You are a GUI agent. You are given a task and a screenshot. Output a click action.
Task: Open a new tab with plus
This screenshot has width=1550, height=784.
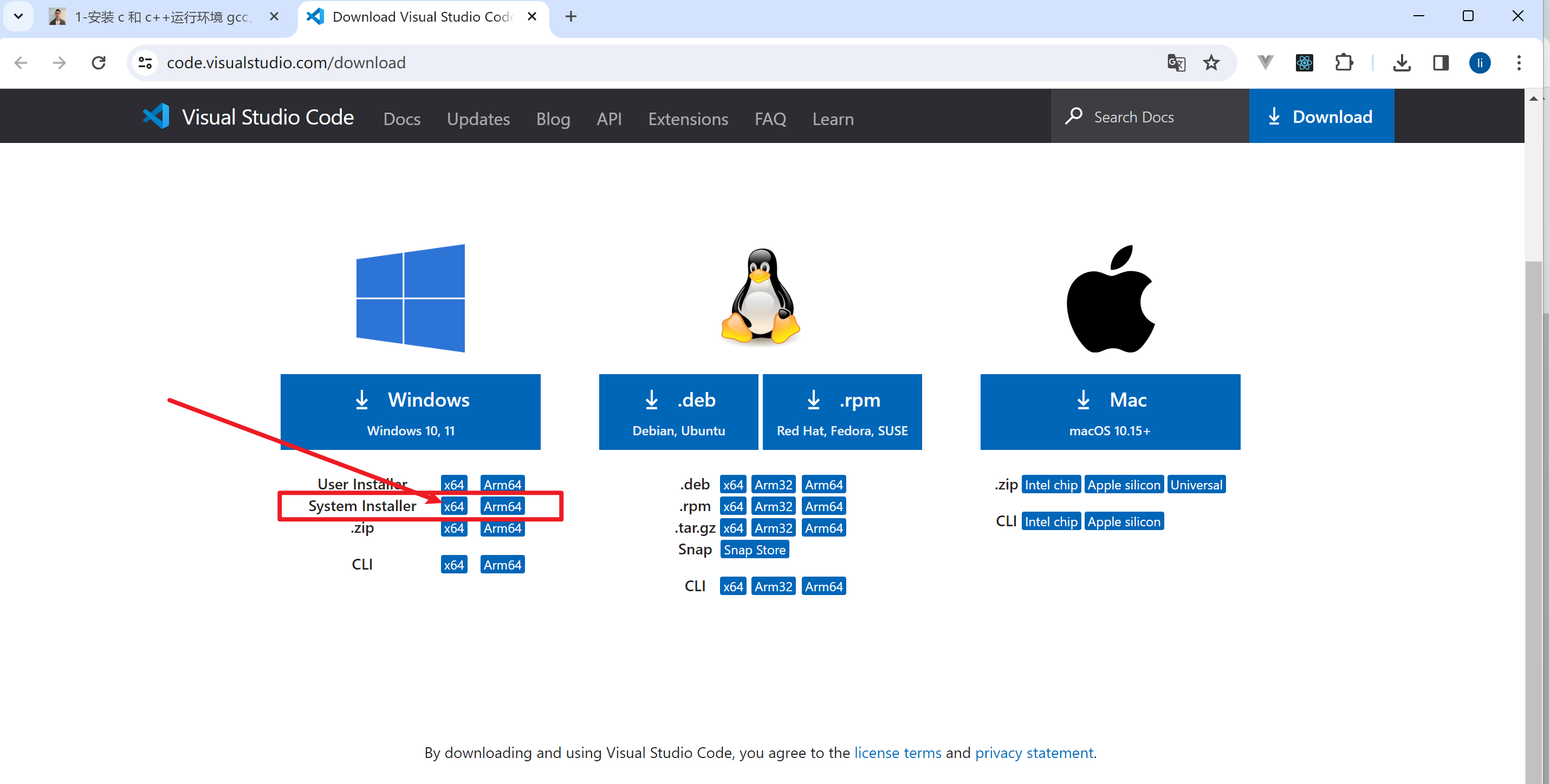(571, 16)
